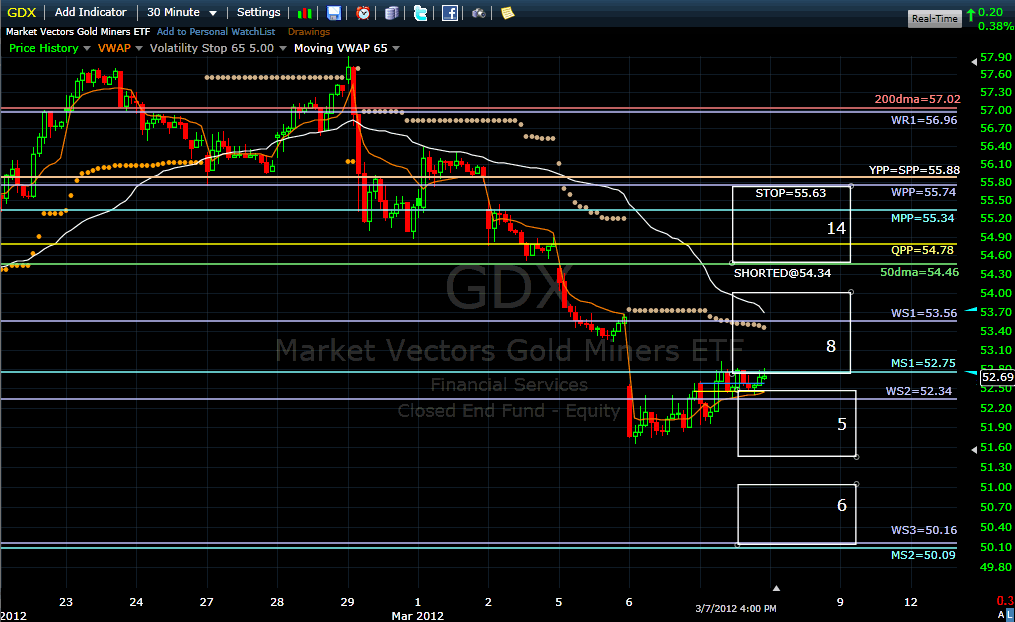Screen dimensions: 1015x622
Task: Open the Drawings link
Action: coord(309,32)
